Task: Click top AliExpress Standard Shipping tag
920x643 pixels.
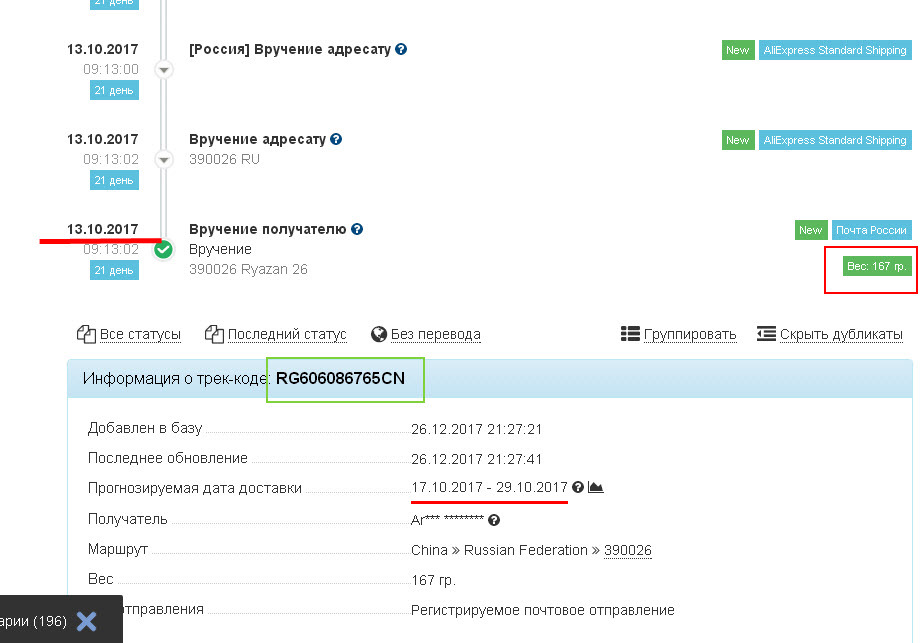Action: (834, 50)
